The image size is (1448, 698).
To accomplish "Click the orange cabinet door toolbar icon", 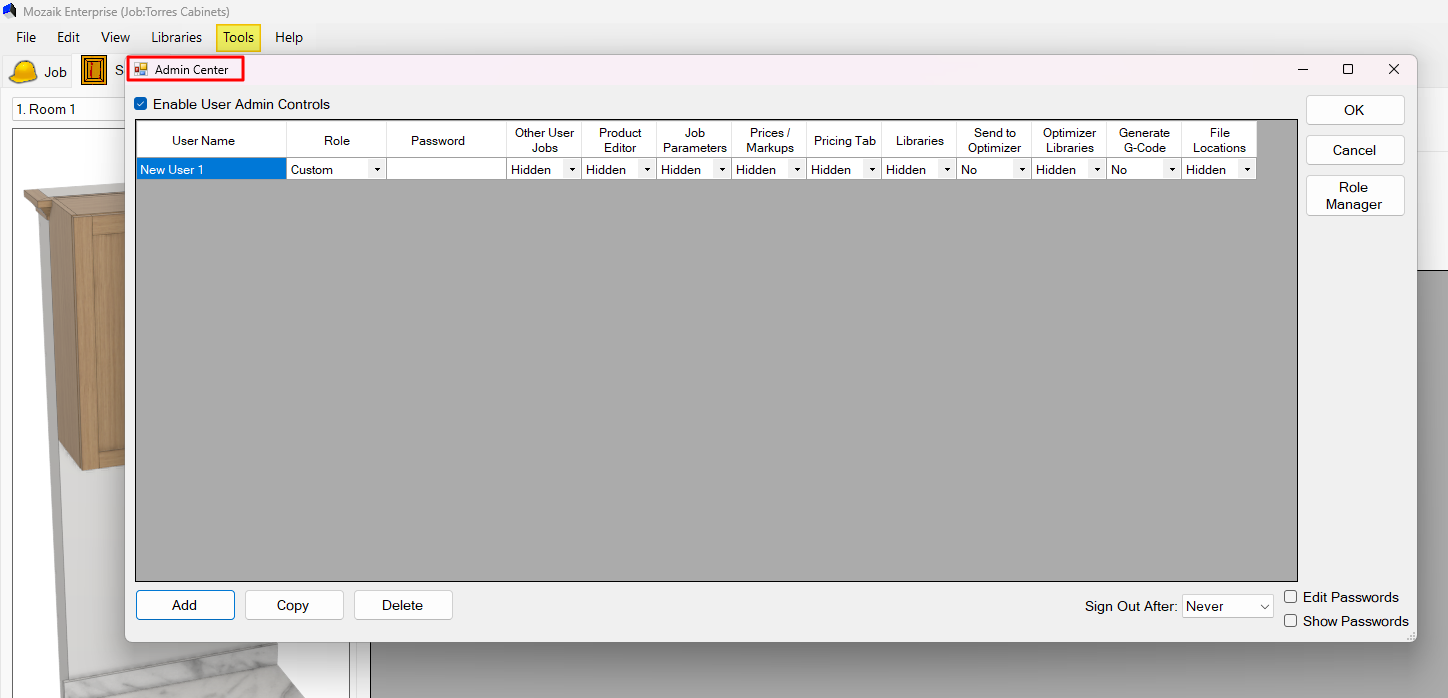I will (x=94, y=71).
